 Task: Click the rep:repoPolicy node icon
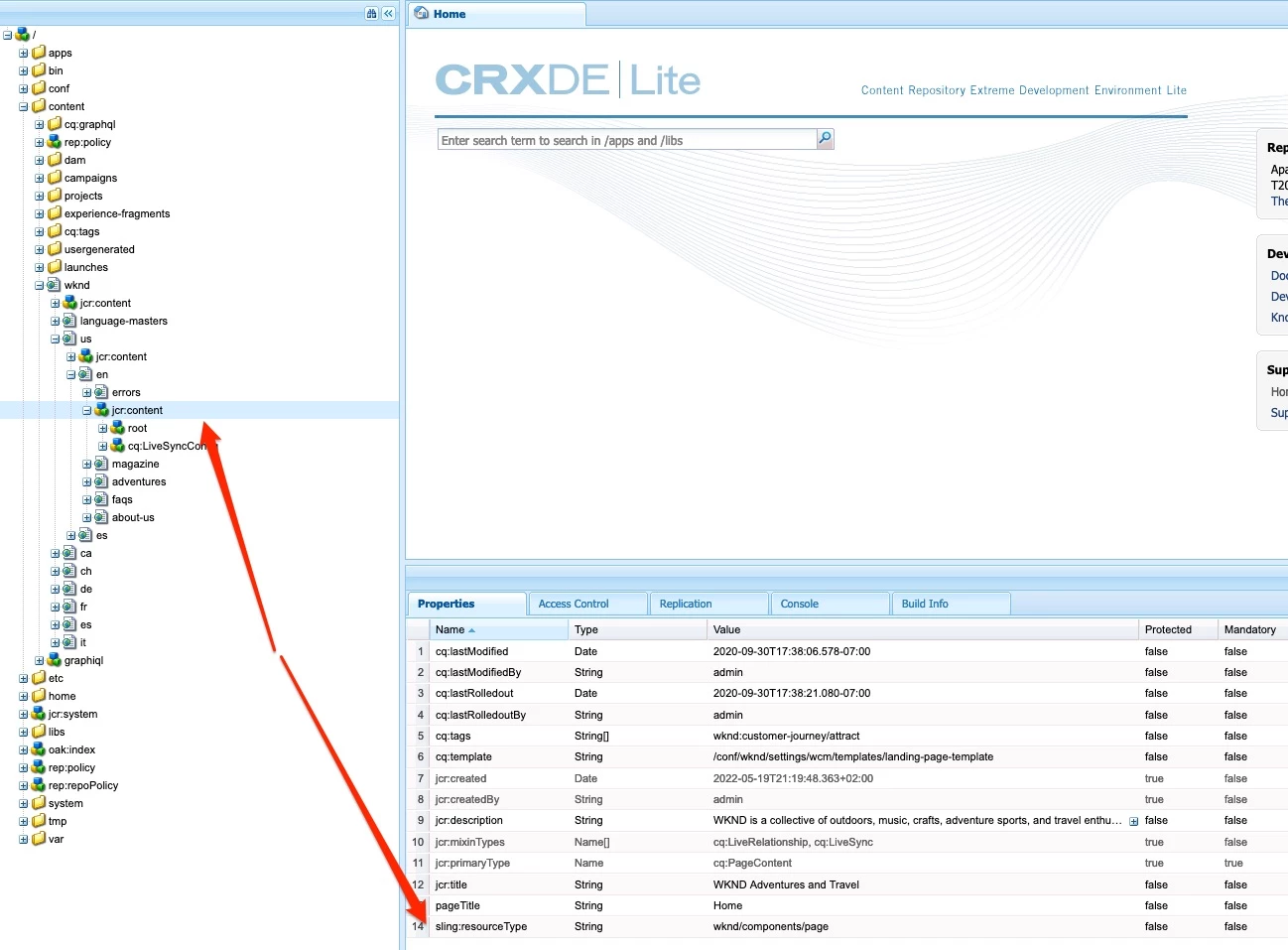click(39, 785)
